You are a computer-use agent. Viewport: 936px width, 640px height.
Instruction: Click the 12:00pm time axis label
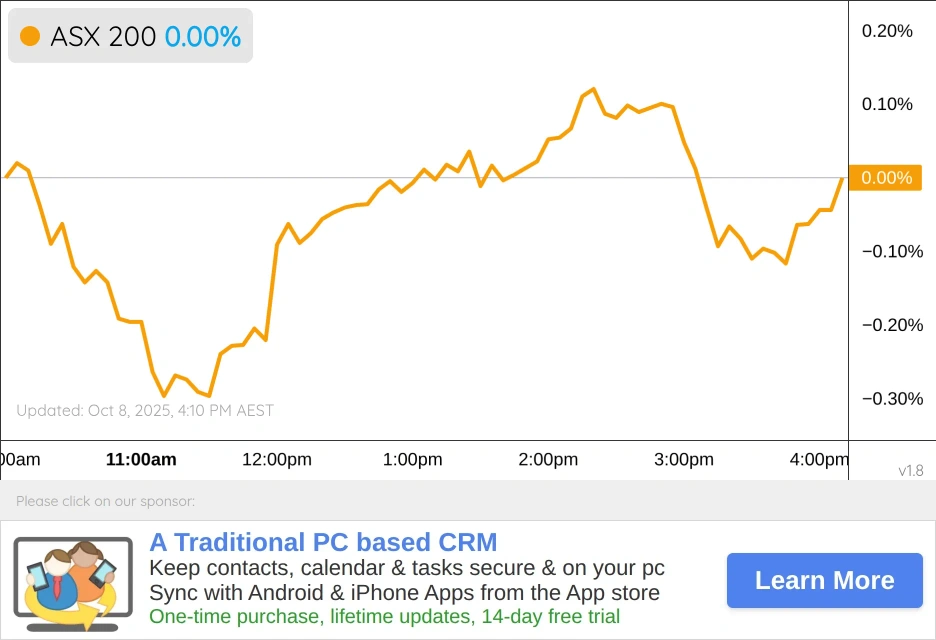click(x=277, y=460)
